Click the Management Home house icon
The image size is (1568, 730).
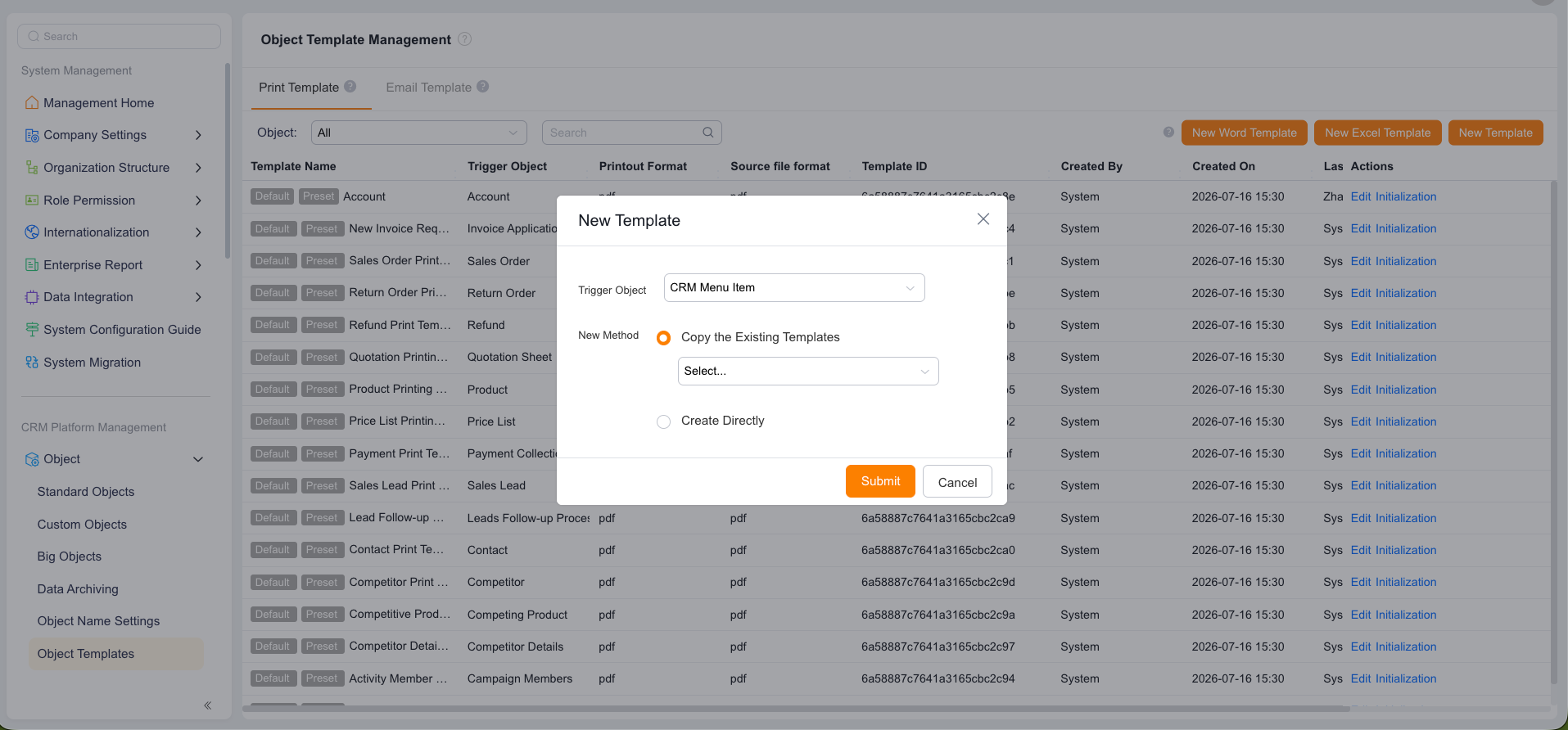(32, 103)
